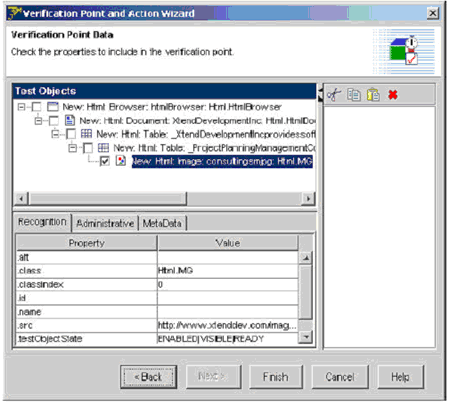Click the .src property cell
This screenshot has width=450, height=408.
(x=87, y=325)
